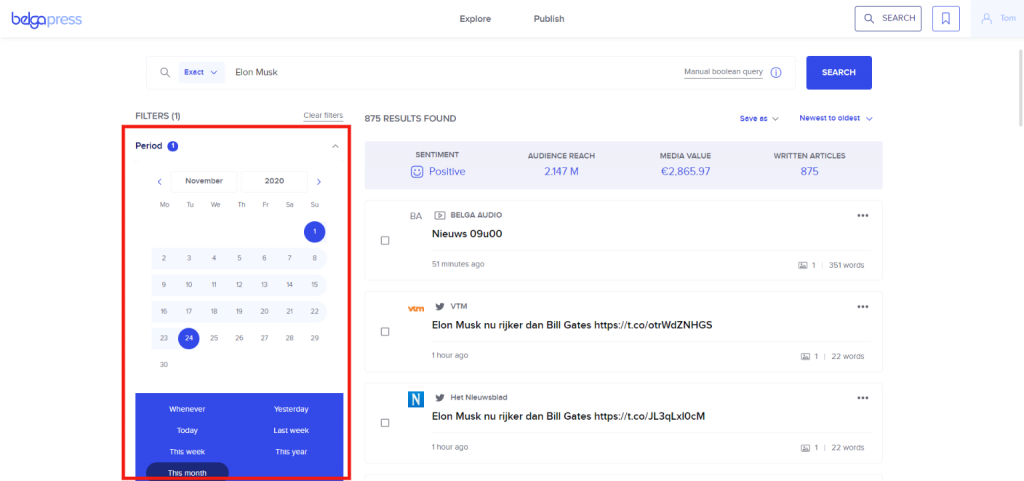Open the November month dropdown

click(x=204, y=181)
